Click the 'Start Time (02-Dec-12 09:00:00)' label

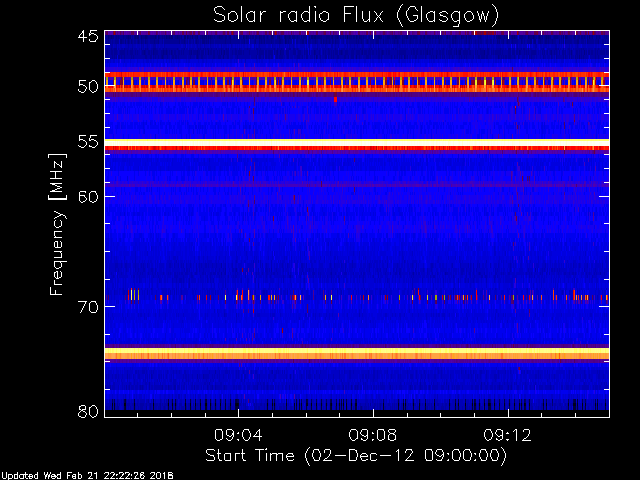(x=356, y=456)
